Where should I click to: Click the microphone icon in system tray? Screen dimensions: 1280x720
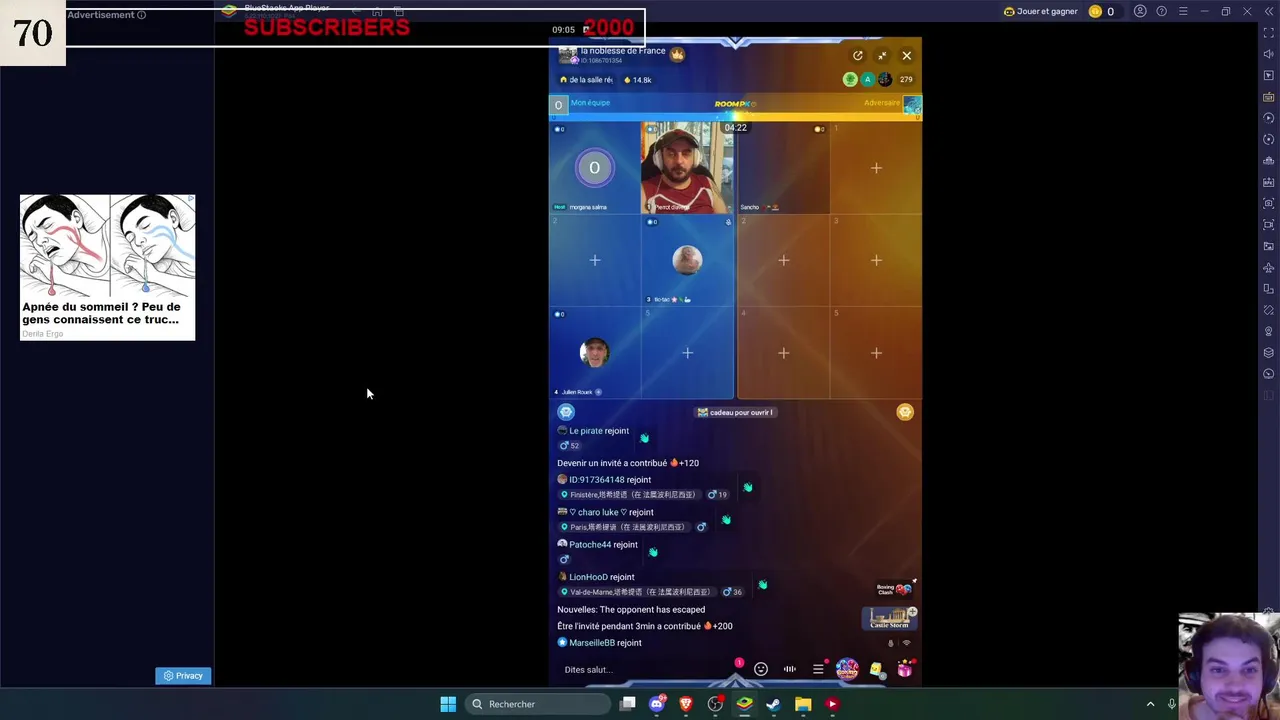pyautogui.click(x=1172, y=704)
